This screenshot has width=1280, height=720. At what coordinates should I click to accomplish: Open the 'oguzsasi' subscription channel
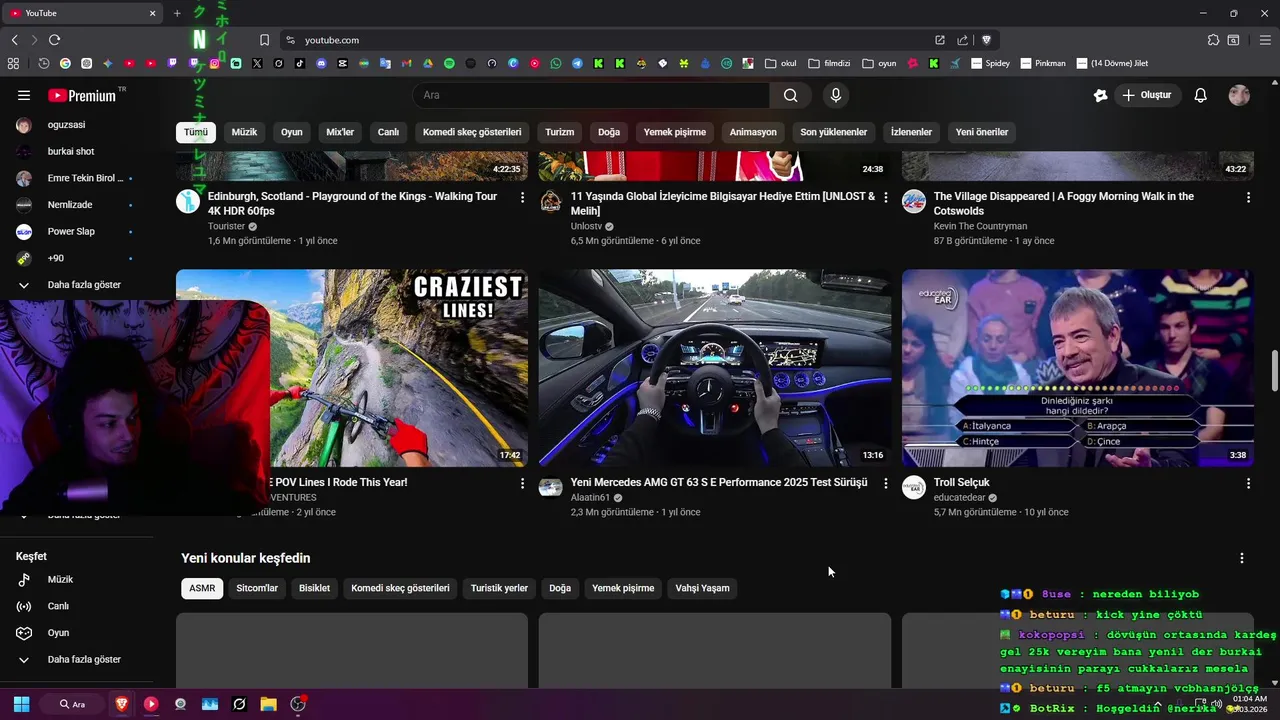[76, 125]
